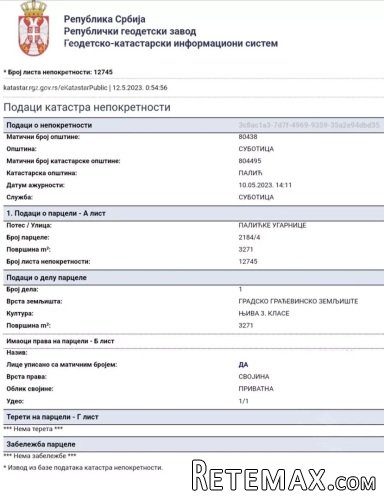384x500 pixels.
Task: Click the 'Катастарска општина:' label
Action: [41, 173]
